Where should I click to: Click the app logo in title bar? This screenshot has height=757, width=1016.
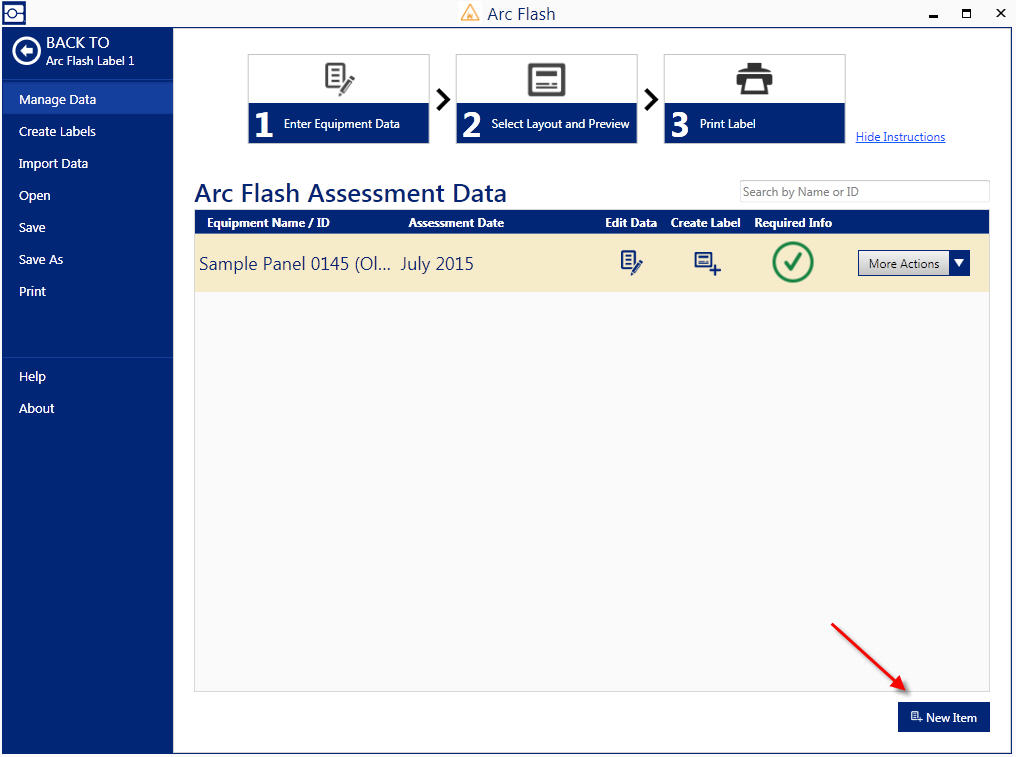point(14,13)
